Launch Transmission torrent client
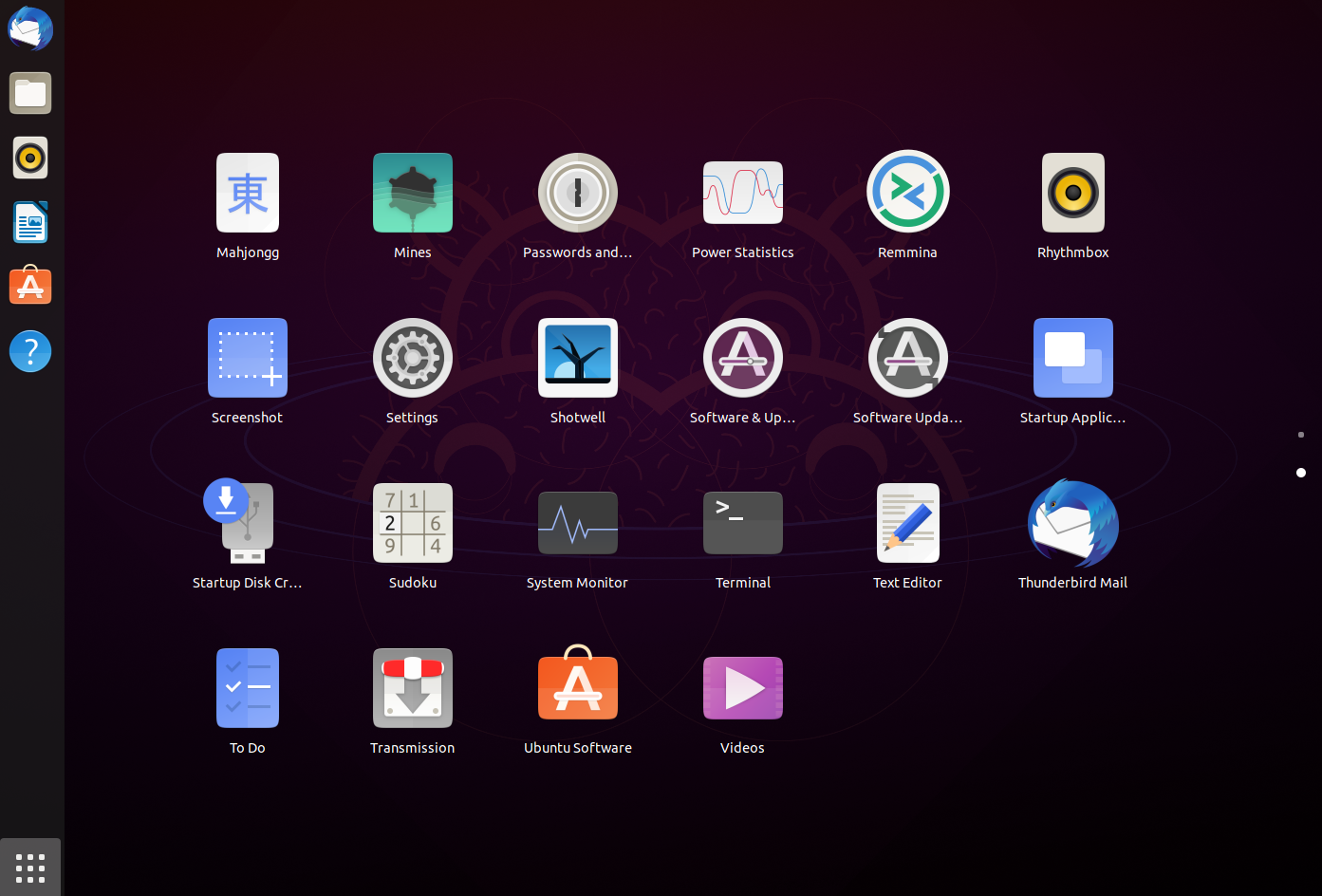Image resolution: width=1322 pixels, height=896 pixels. point(413,688)
